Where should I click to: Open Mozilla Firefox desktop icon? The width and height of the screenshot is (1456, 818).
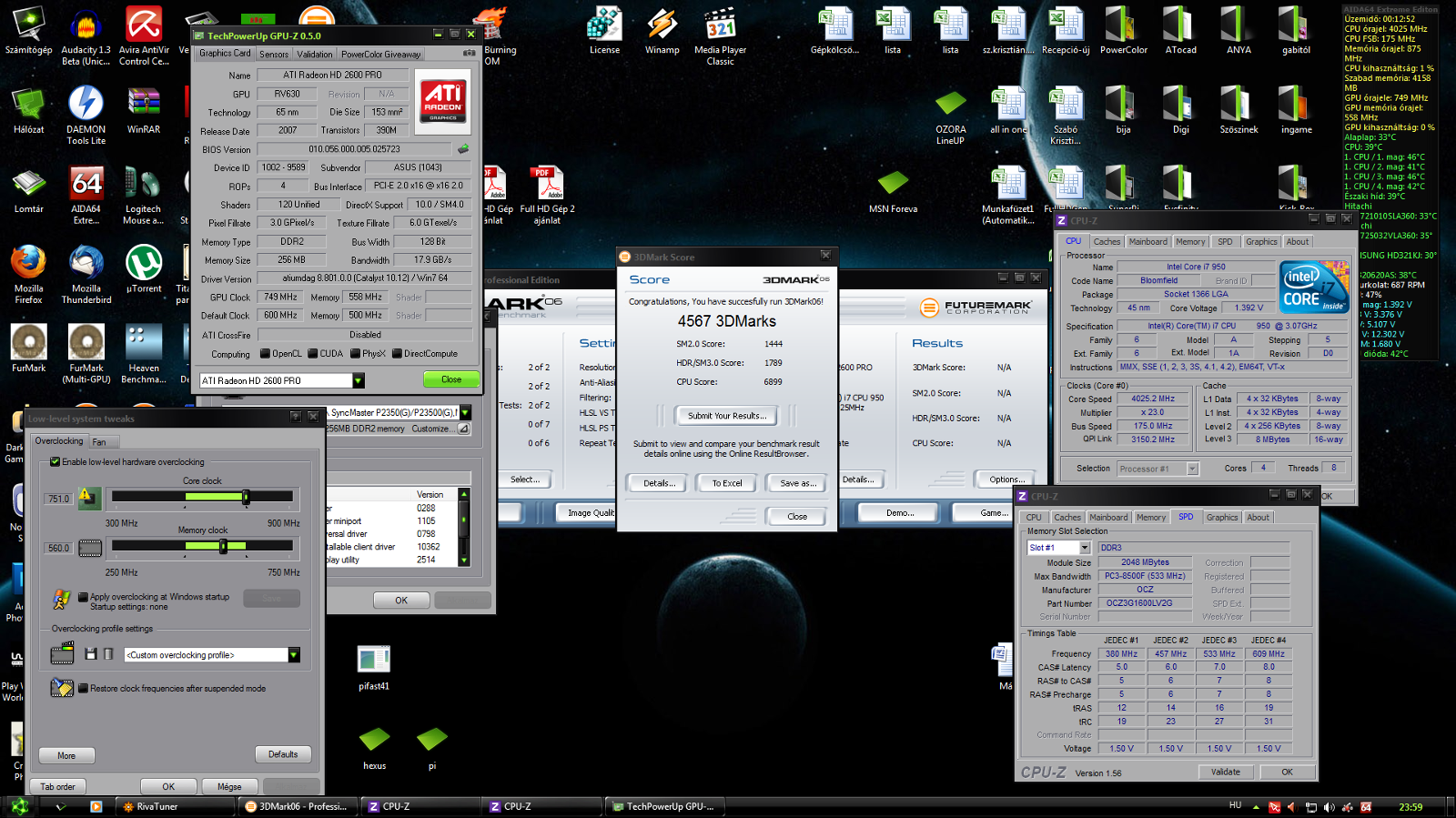[28, 275]
